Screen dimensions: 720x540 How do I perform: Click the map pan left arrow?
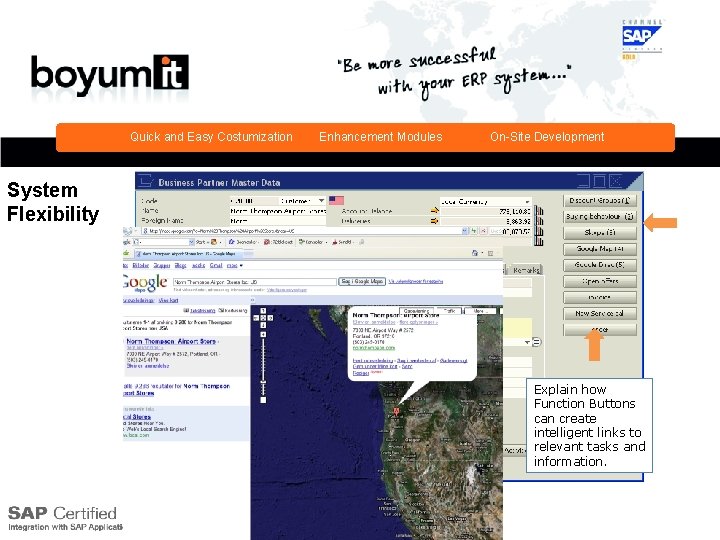pos(256,318)
